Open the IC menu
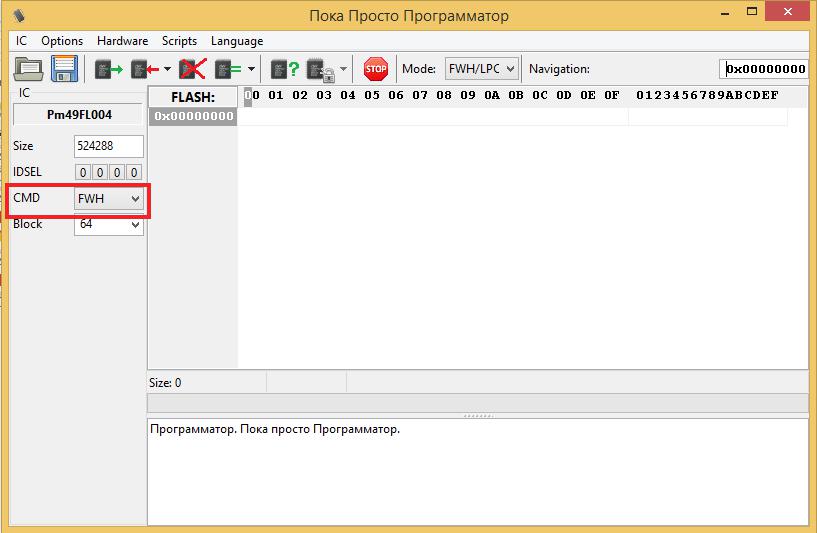This screenshot has width=817, height=533. (x=21, y=41)
